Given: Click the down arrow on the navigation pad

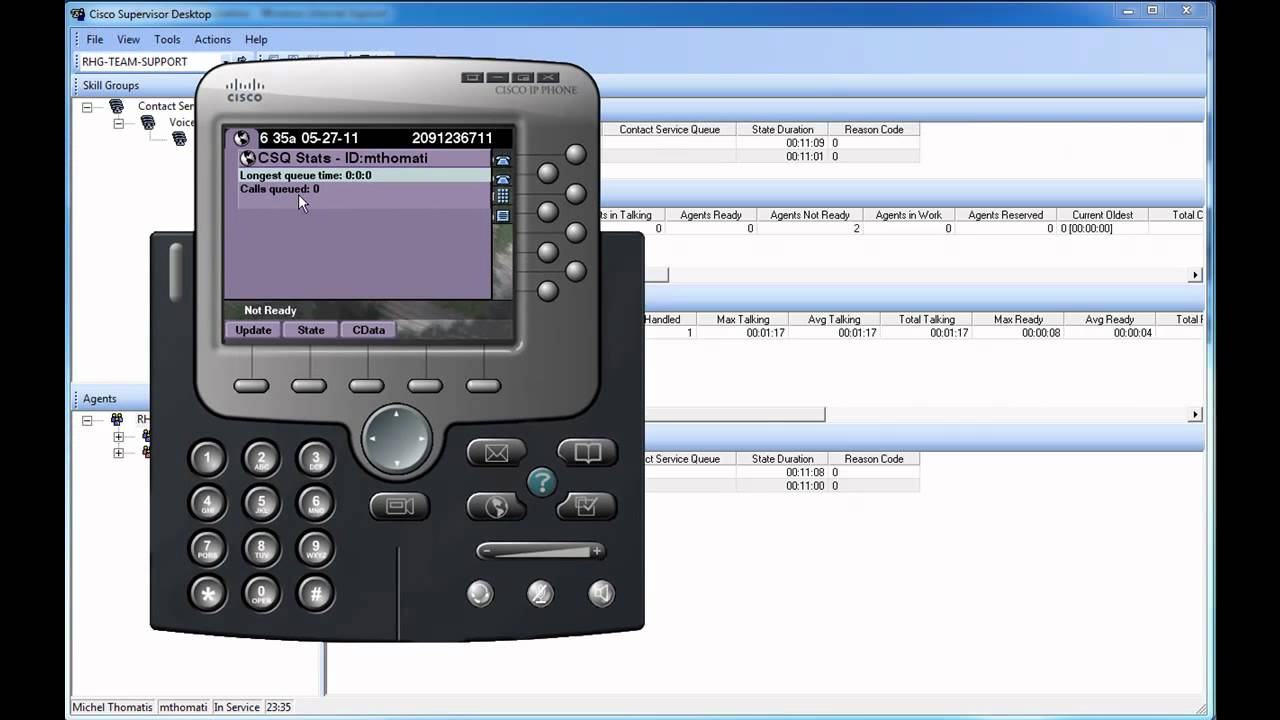Looking at the screenshot, I should click(x=397, y=464).
